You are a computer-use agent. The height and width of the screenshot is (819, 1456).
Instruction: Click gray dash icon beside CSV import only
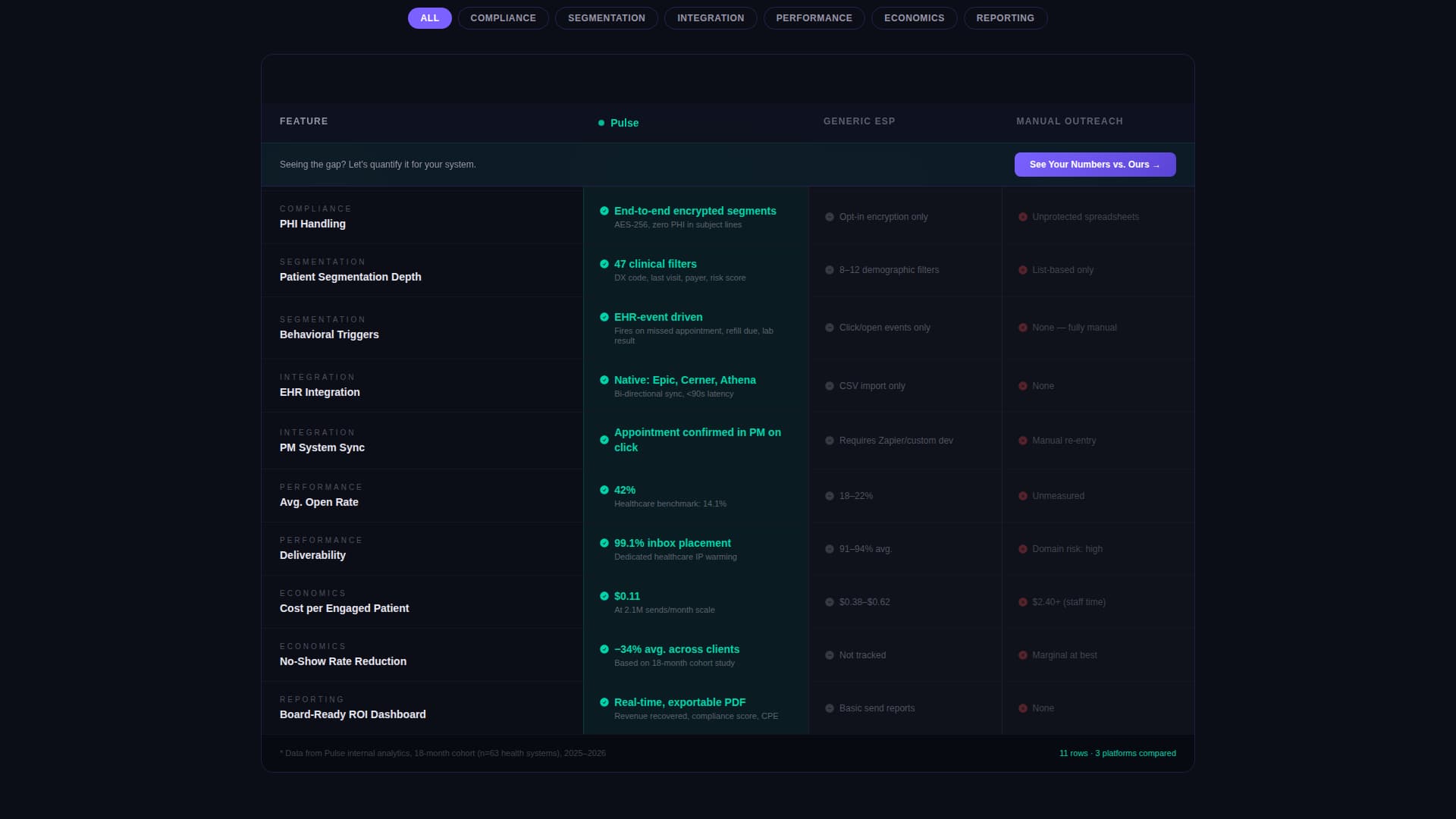830,386
